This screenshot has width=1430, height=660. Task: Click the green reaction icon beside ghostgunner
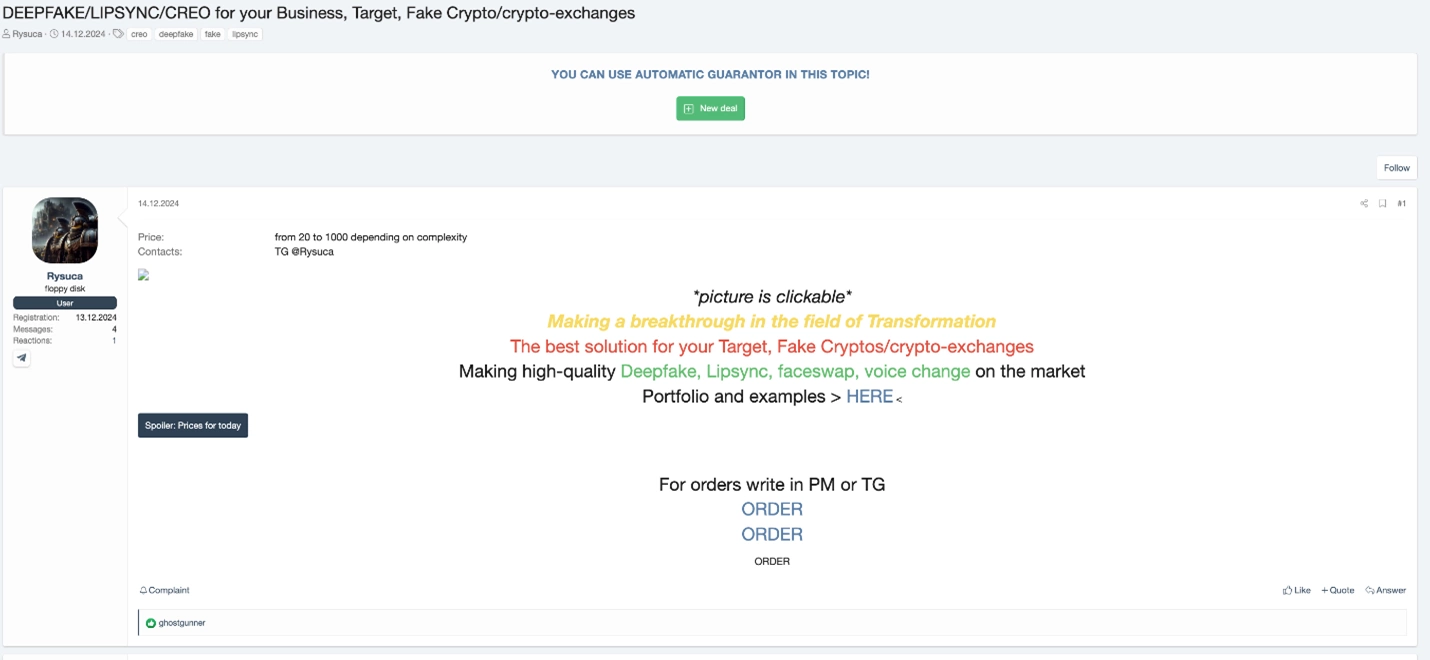point(151,623)
